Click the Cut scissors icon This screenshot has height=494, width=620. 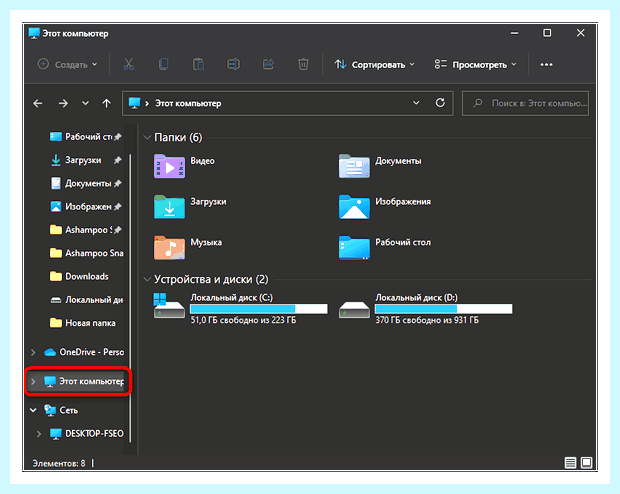point(129,64)
